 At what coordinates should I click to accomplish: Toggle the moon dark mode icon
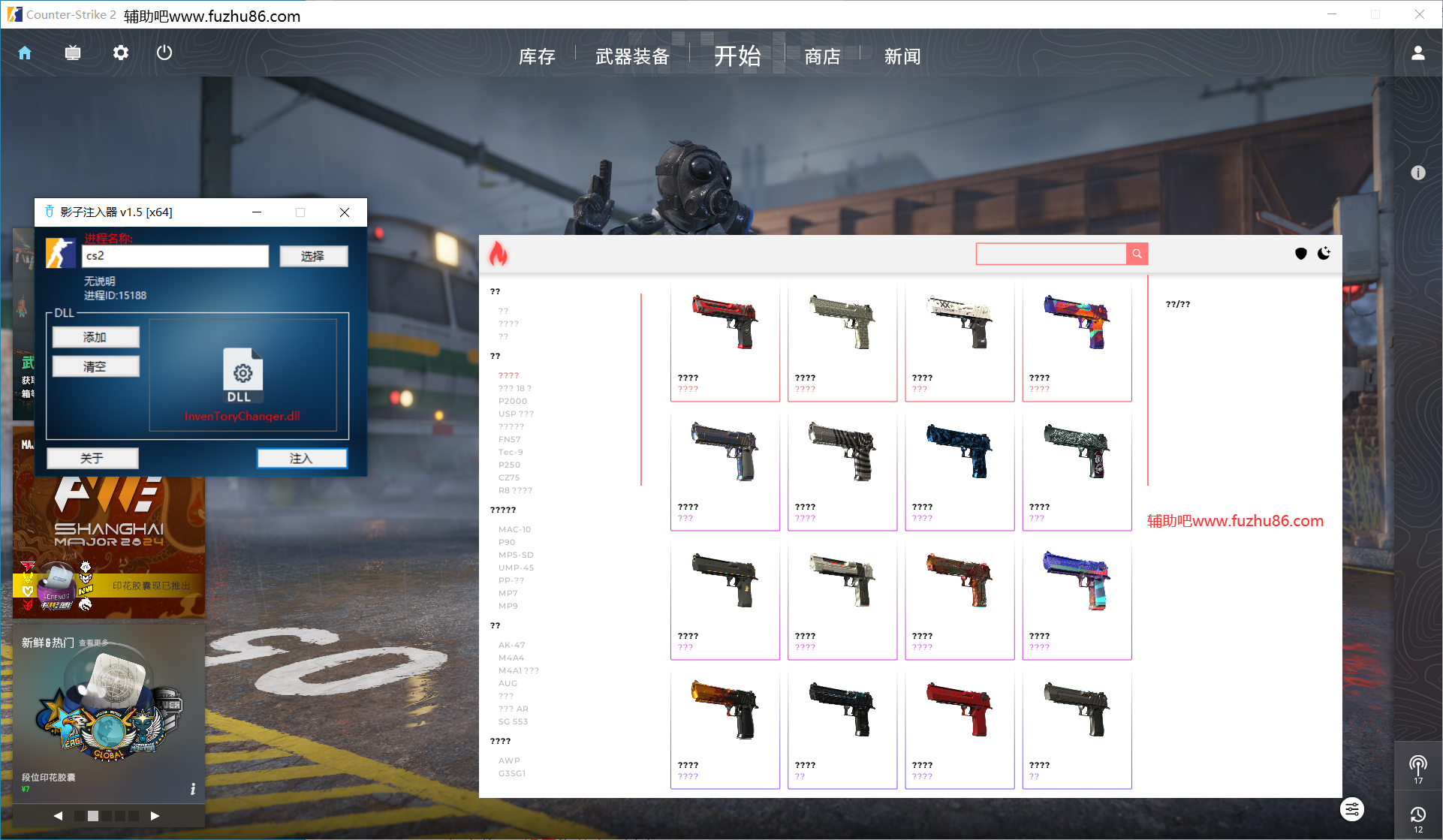click(x=1324, y=254)
